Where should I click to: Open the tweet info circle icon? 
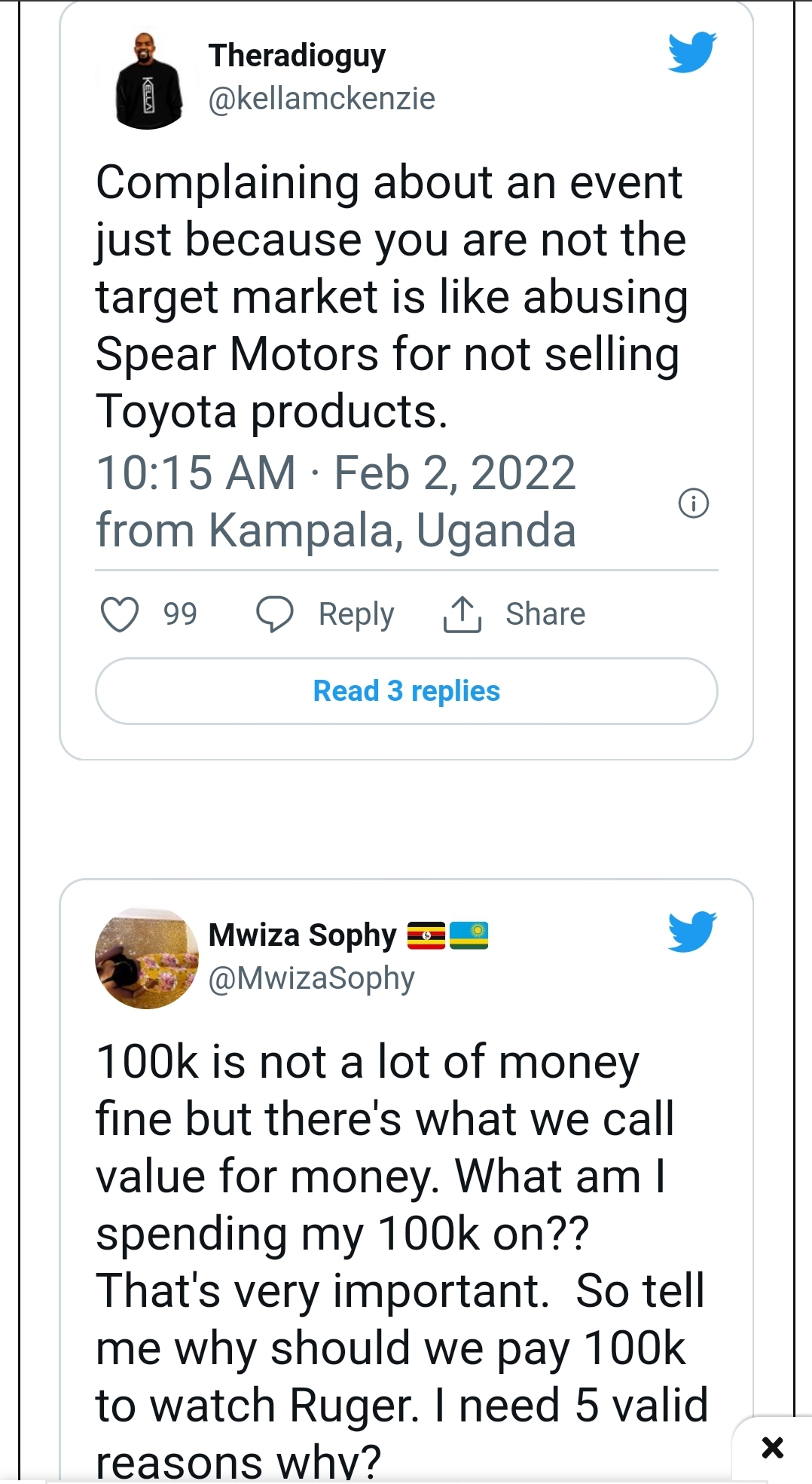(x=694, y=503)
